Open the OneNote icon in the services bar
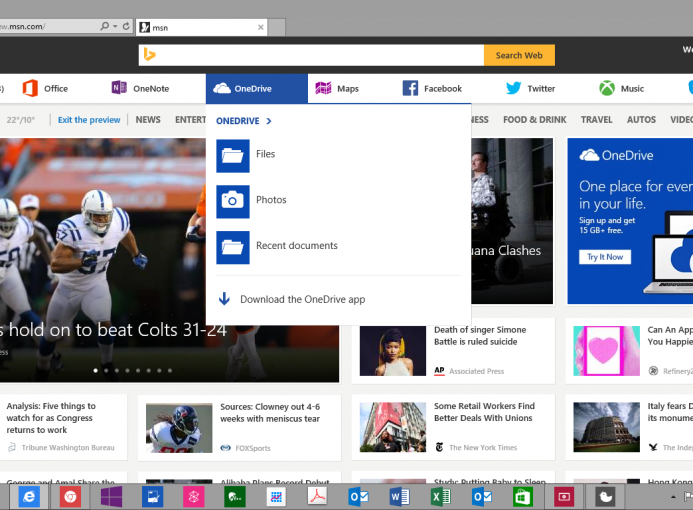This screenshot has width=693, height=510. (x=119, y=88)
